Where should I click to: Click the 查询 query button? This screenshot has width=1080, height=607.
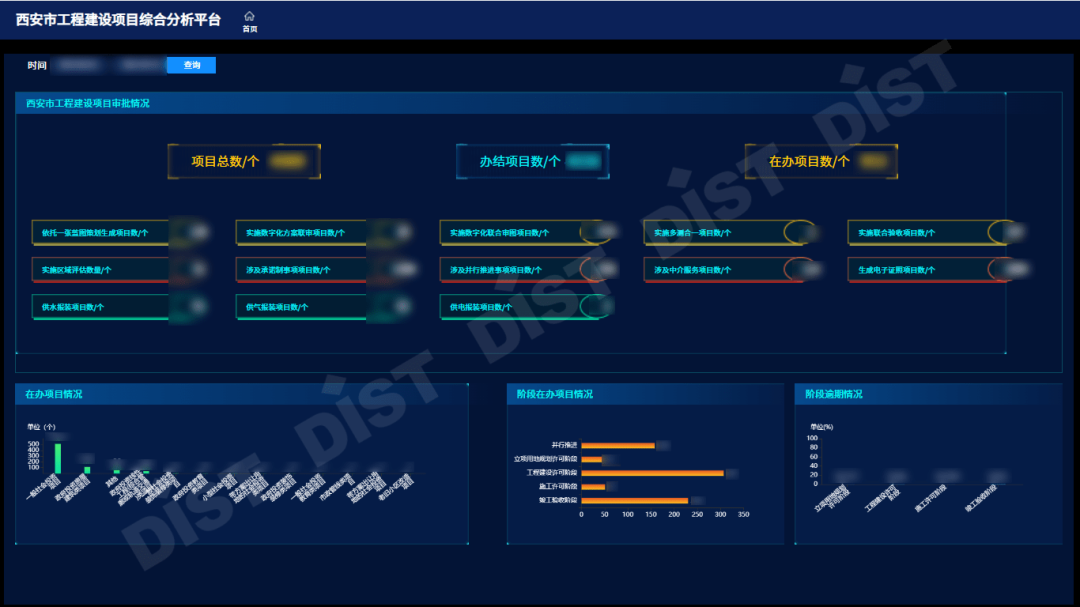point(191,65)
